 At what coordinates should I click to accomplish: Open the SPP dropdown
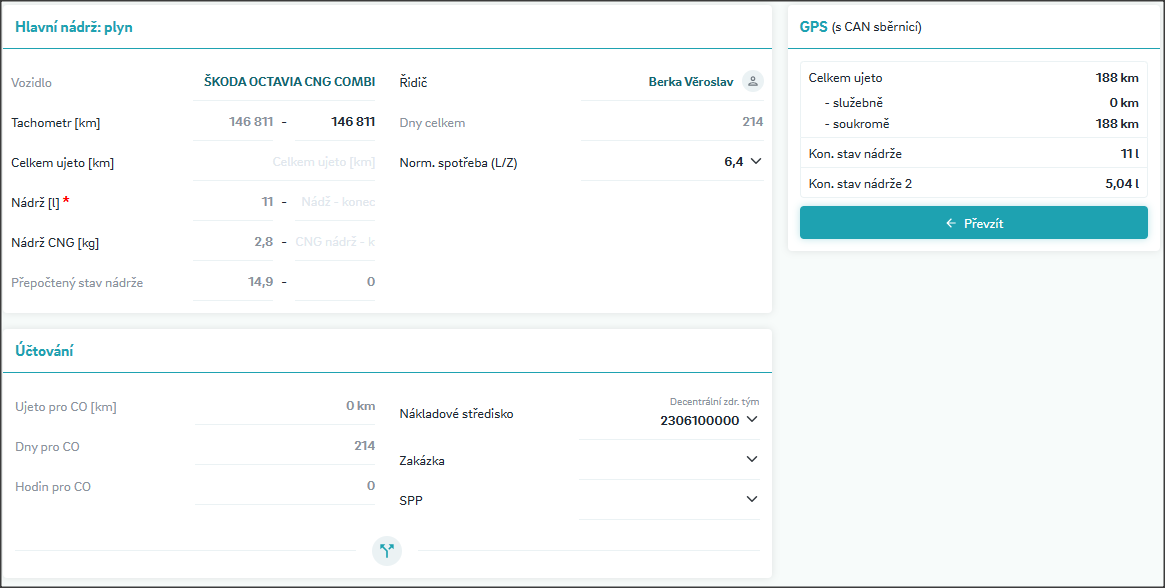(x=752, y=500)
